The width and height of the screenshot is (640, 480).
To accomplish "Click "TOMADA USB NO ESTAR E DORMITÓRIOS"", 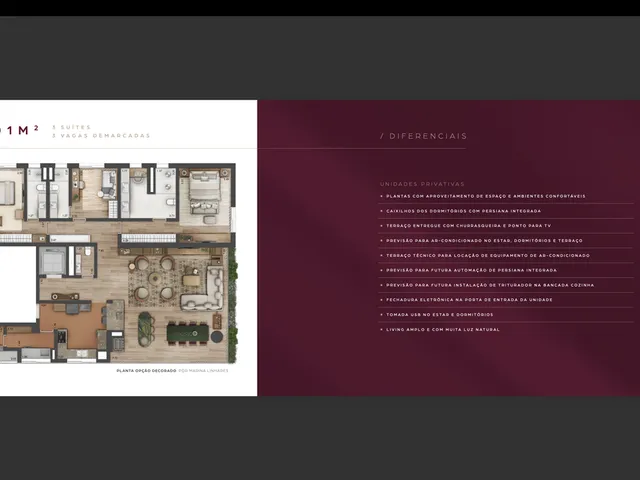I will 440,315.
